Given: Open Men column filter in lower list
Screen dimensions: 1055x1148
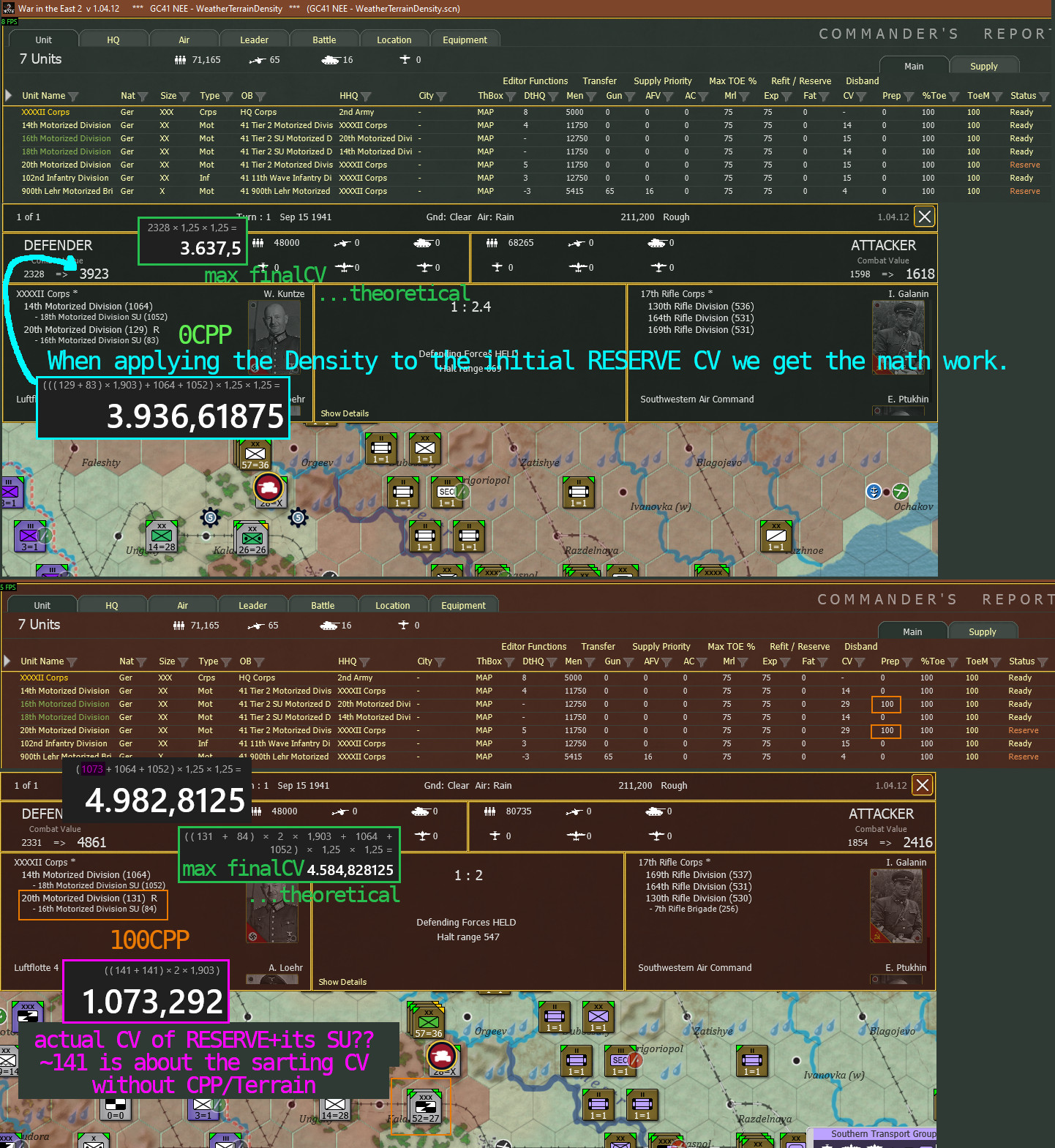Looking at the screenshot, I should (x=590, y=662).
